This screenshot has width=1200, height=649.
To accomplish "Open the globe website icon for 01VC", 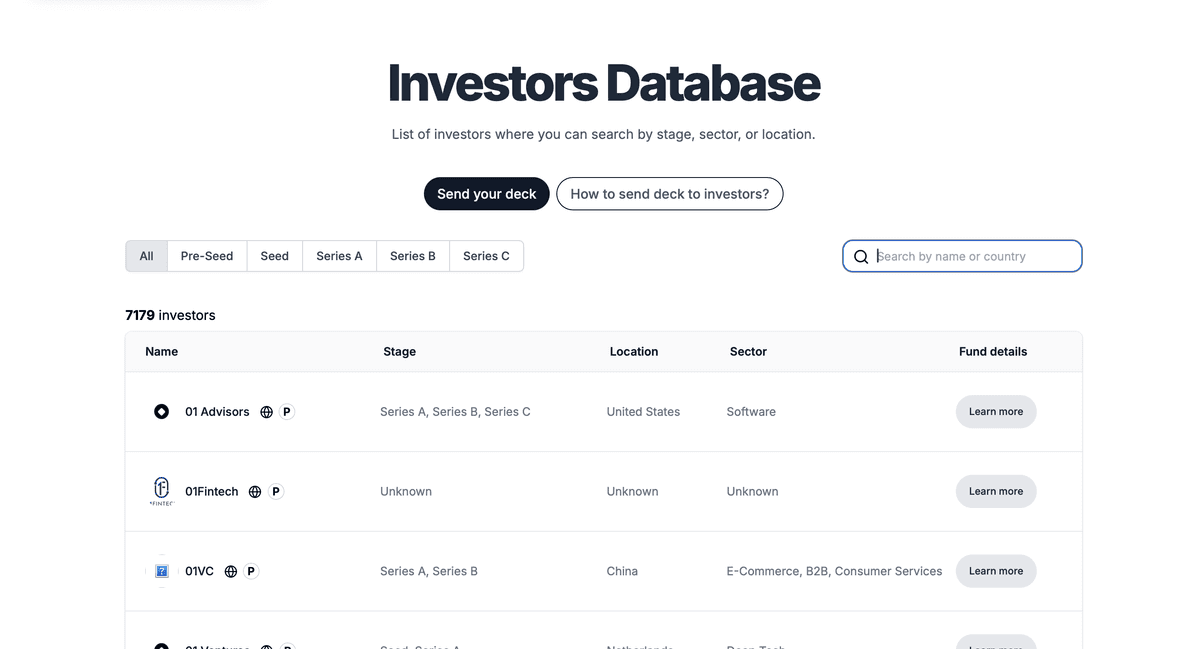I will [x=231, y=572].
